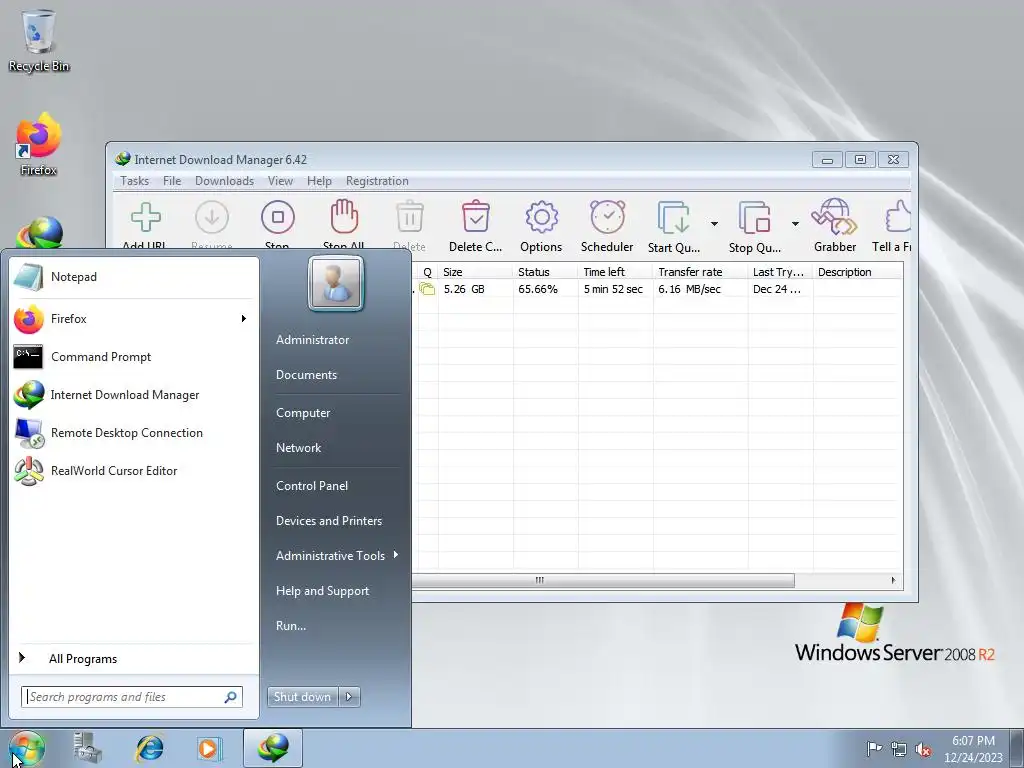This screenshot has height=768, width=1024.
Task: Click the Internet Explorer taskbar icon
Action: click(x=149, y=748)
